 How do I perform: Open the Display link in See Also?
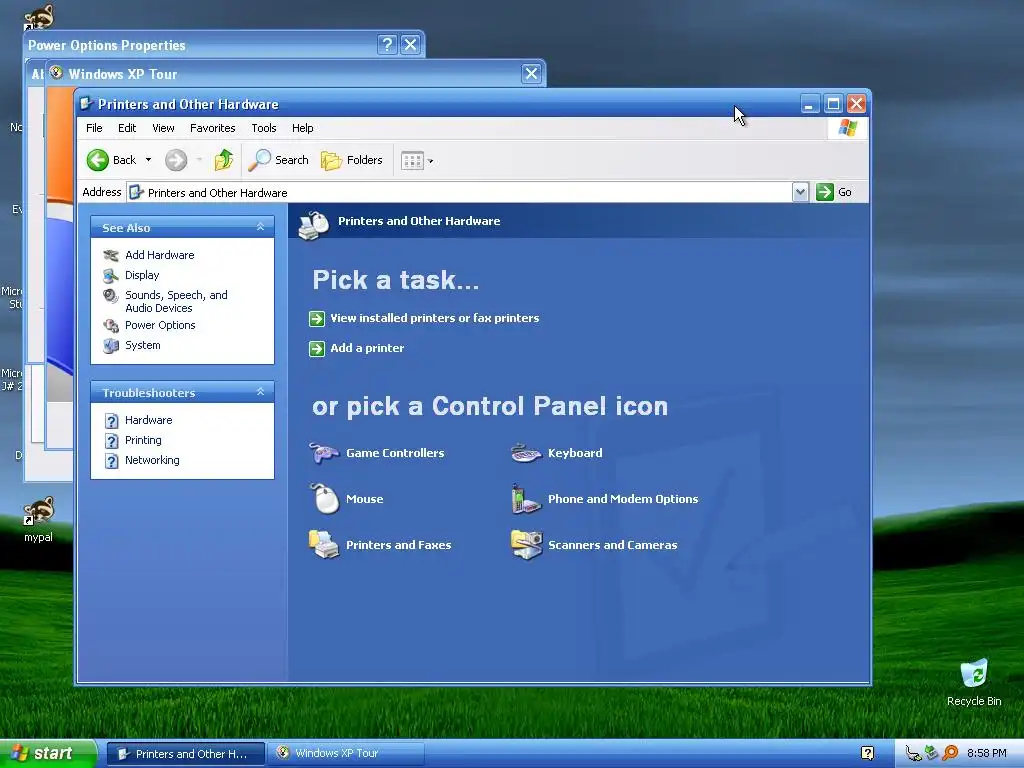[142, 275]
